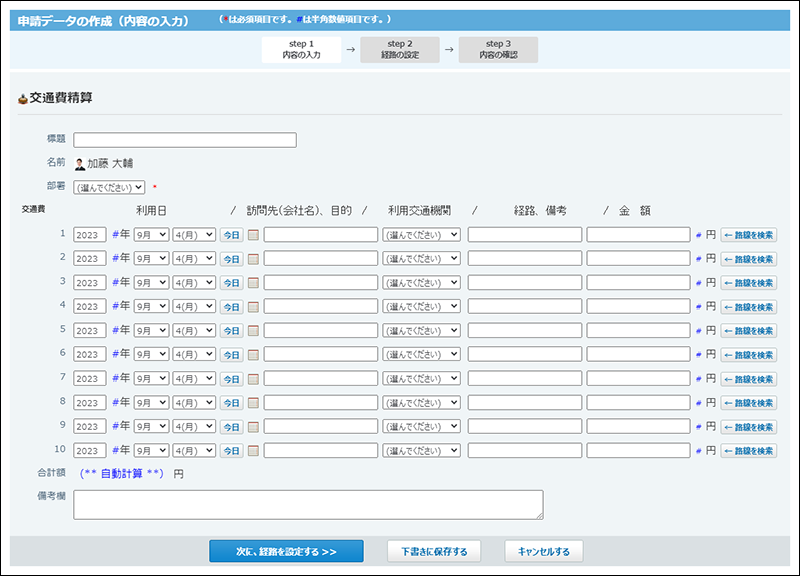The height and width of the screenshot is (576, 800).
Task: Click the 自動計算 total amount text
Action: (x=121, y=473)
